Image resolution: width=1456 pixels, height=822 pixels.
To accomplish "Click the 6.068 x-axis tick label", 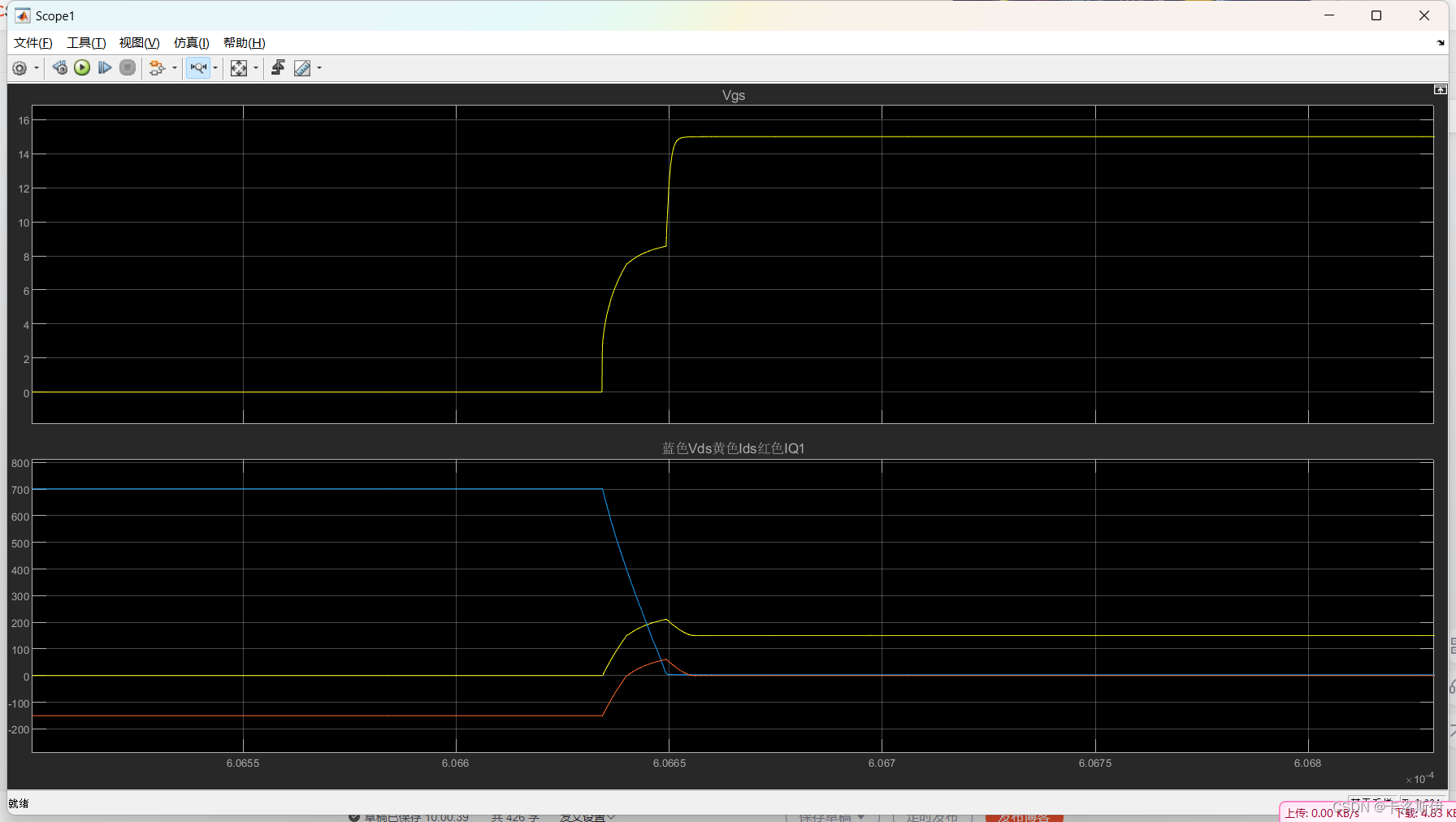I will coord(1307,764).
